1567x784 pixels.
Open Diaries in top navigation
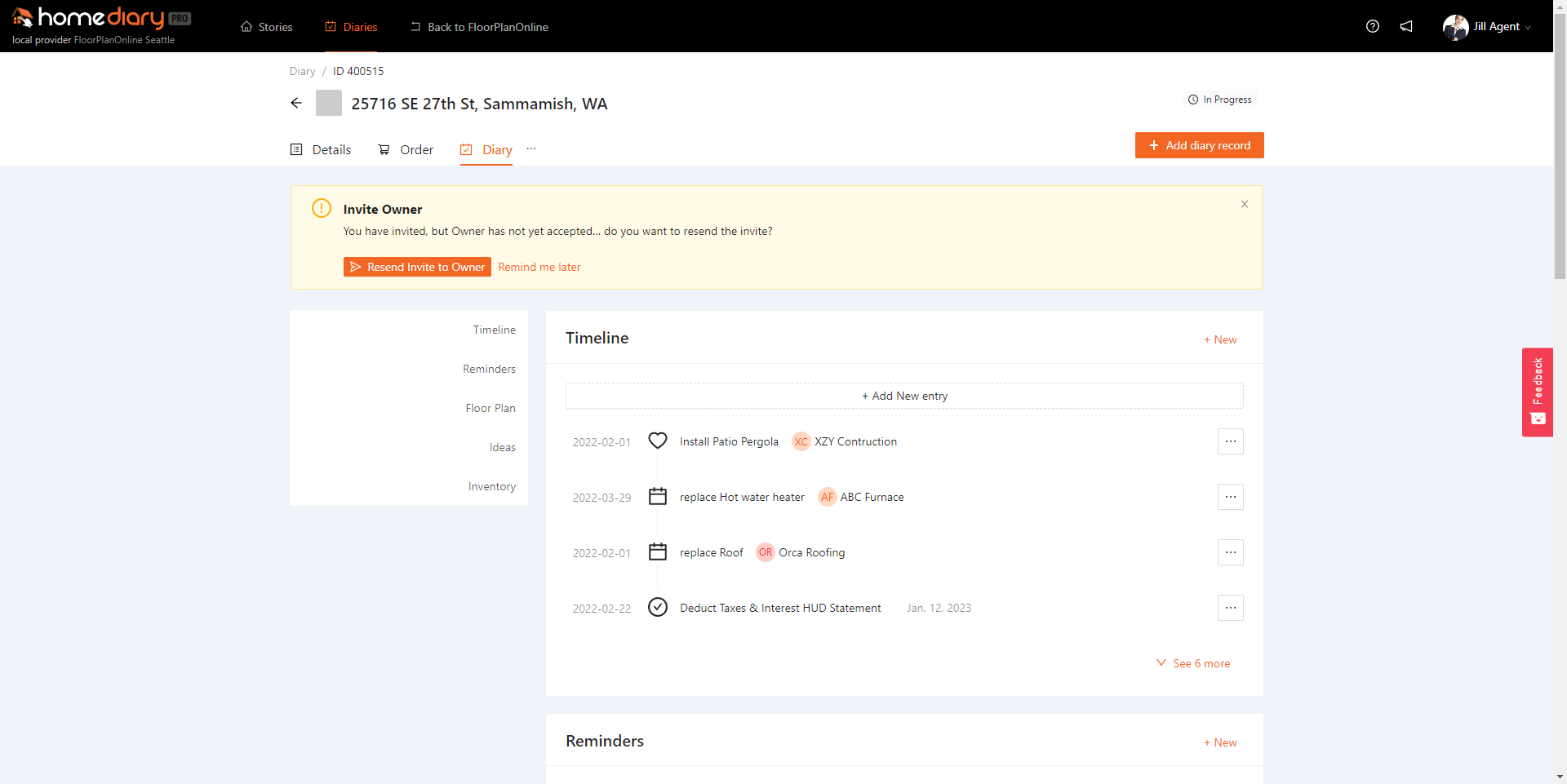coord(351,27)
